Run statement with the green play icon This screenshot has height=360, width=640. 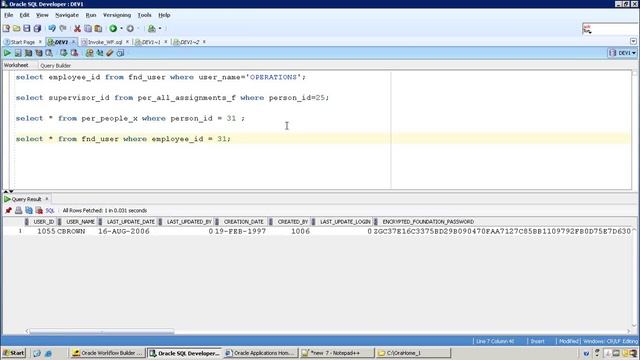click(x=7, y=53)
